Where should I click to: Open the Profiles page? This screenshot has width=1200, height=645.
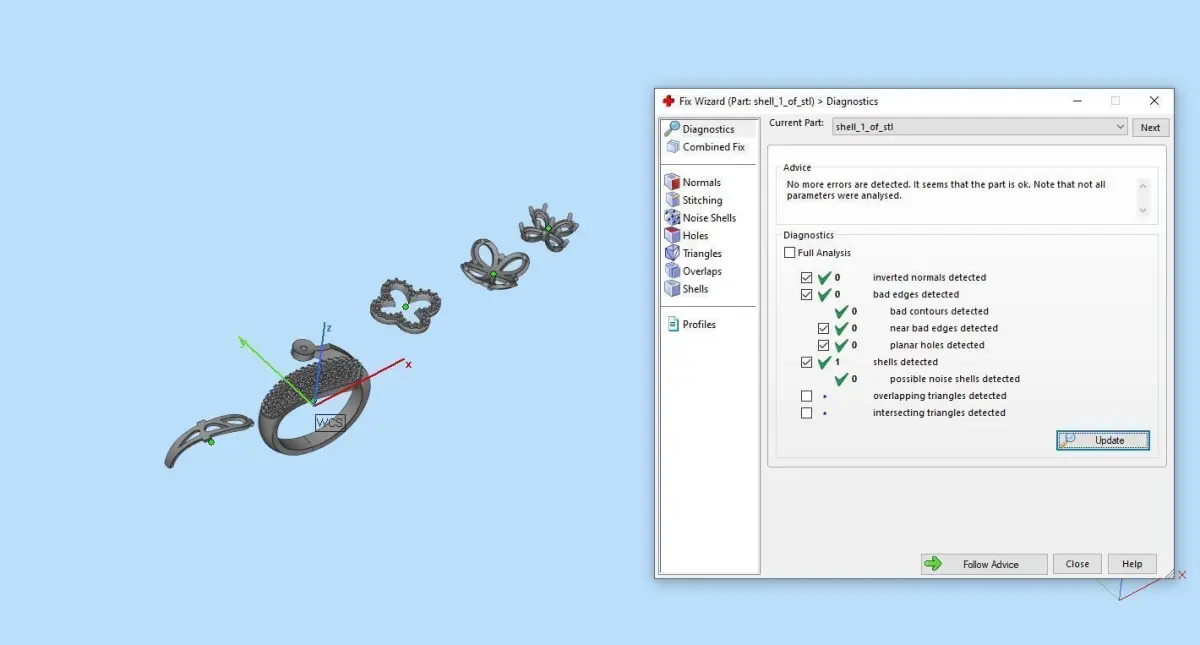699,324
